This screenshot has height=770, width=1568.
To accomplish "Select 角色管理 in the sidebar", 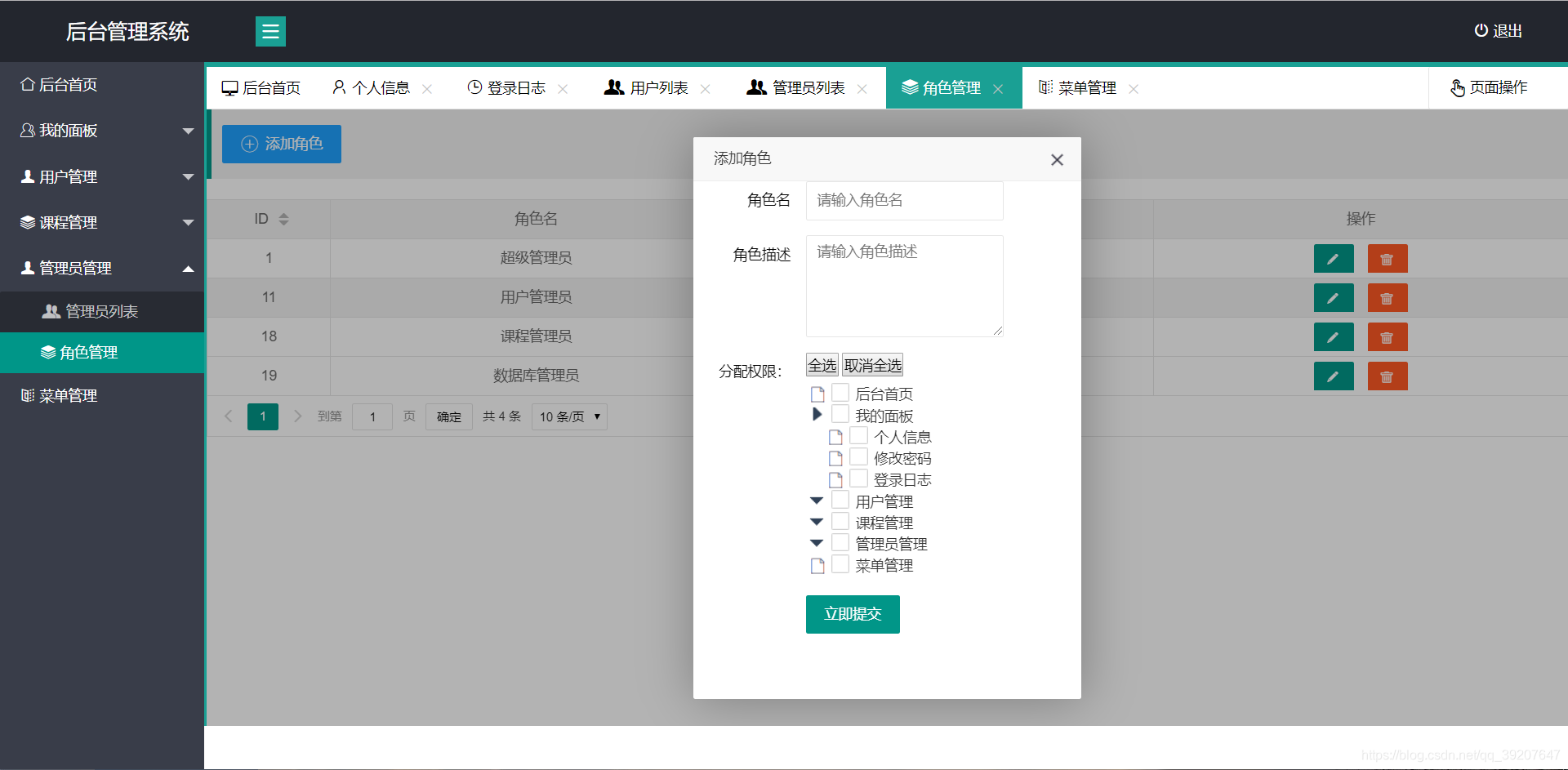I will click(102, 353).
